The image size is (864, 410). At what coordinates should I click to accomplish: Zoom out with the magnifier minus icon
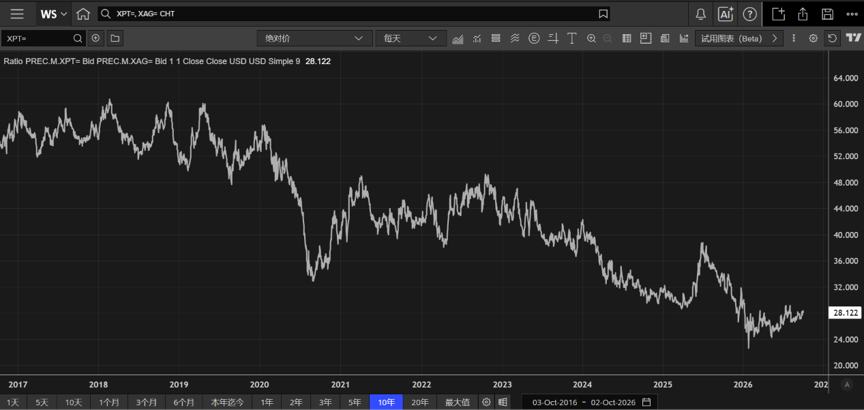[607, 38]
